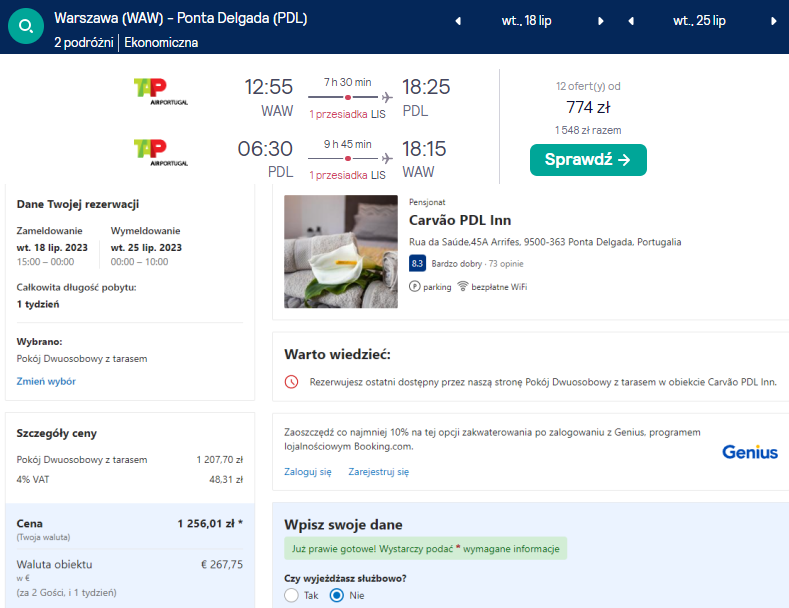Click the 8.3 rating score badge
The image size is (789, 608).
click(x=418, y=264)
